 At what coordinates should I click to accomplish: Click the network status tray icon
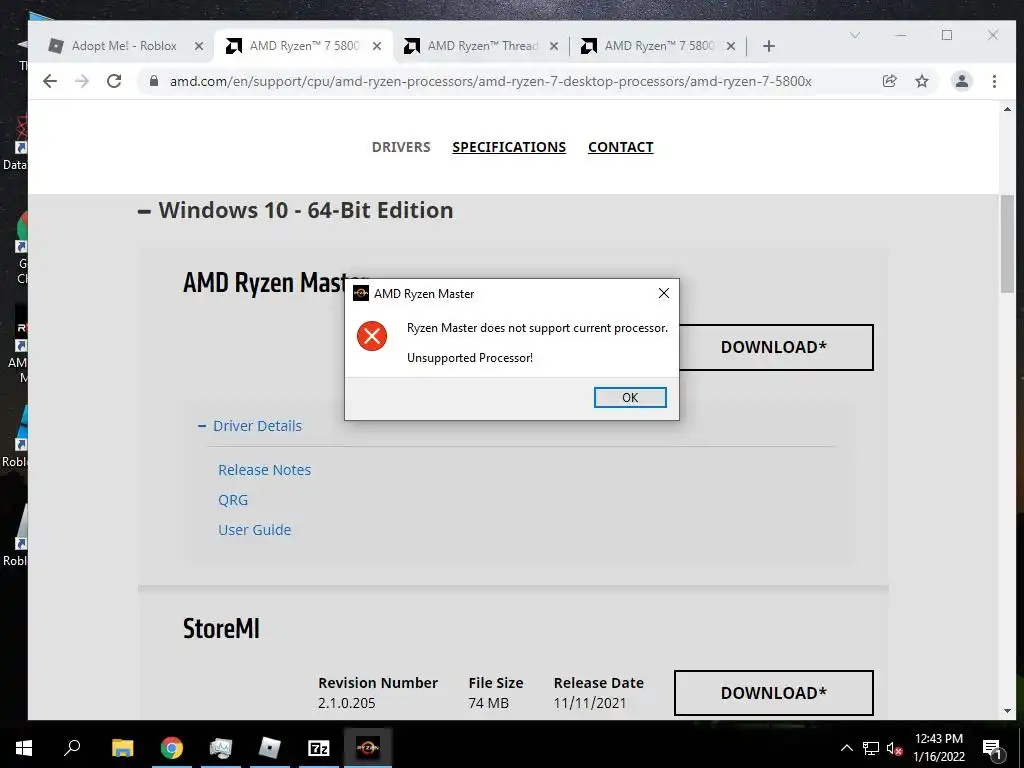coord(871,748)
